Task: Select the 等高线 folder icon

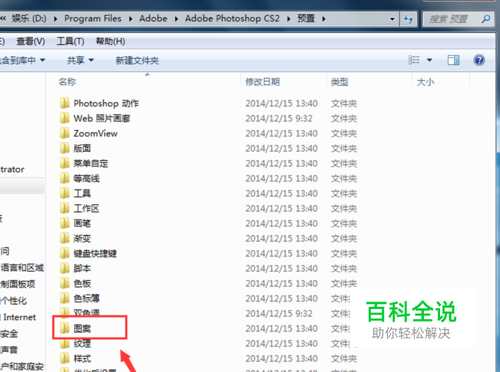Action: pos(65,178)
